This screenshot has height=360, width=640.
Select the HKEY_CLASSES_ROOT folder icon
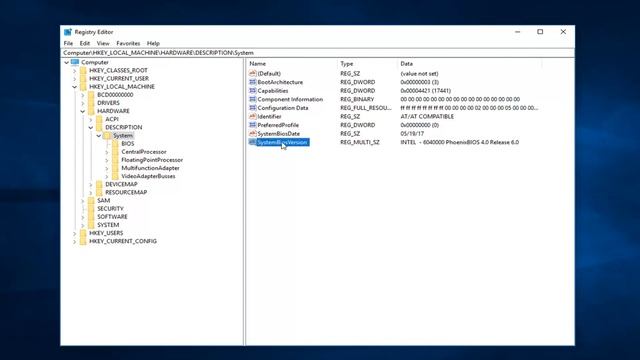[x=83, y=70]
